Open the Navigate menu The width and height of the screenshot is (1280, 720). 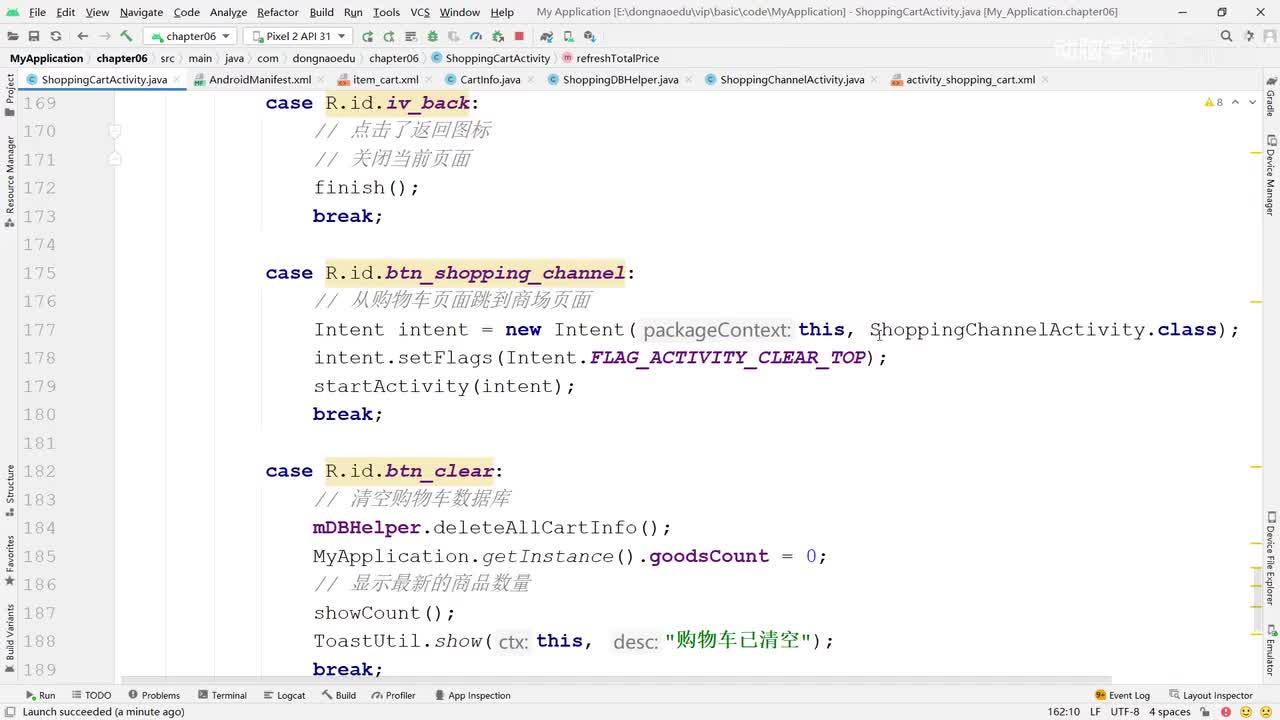[141, 12]
